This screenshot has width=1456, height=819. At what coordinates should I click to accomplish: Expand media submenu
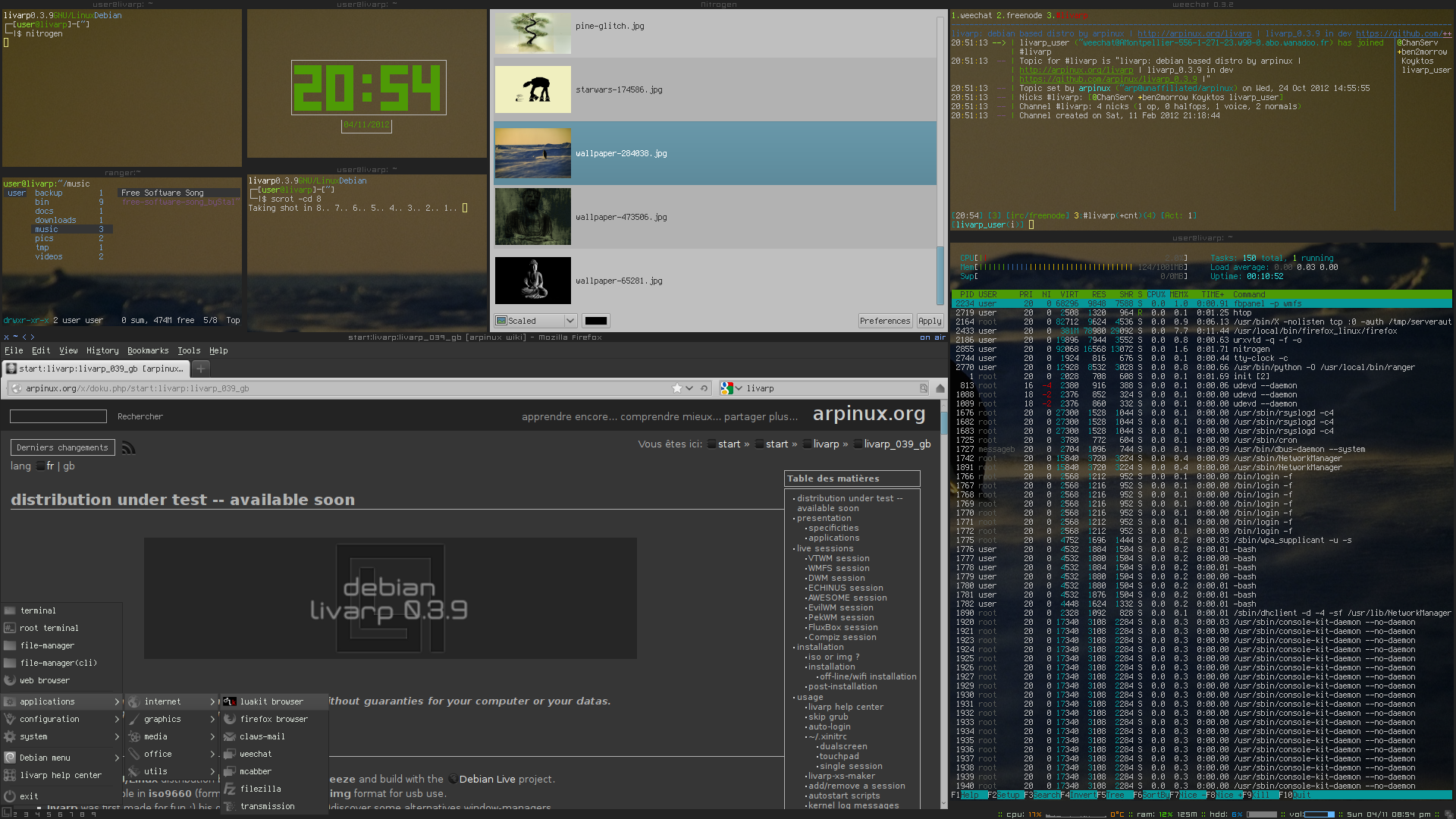(x=171, y=736)
